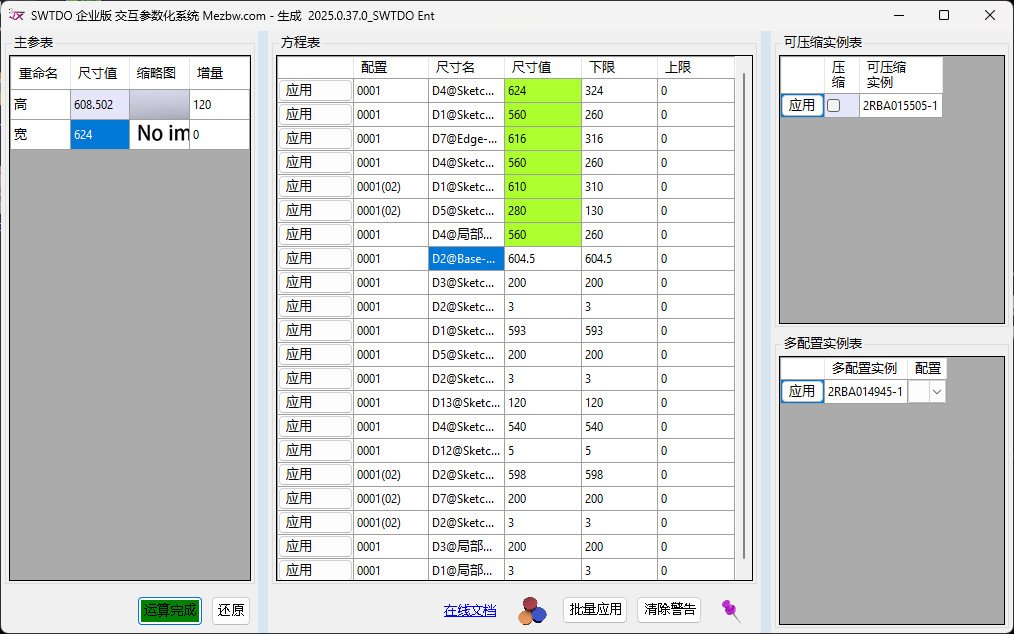Click 应用 in the 多配置实例表

[801, 392]
